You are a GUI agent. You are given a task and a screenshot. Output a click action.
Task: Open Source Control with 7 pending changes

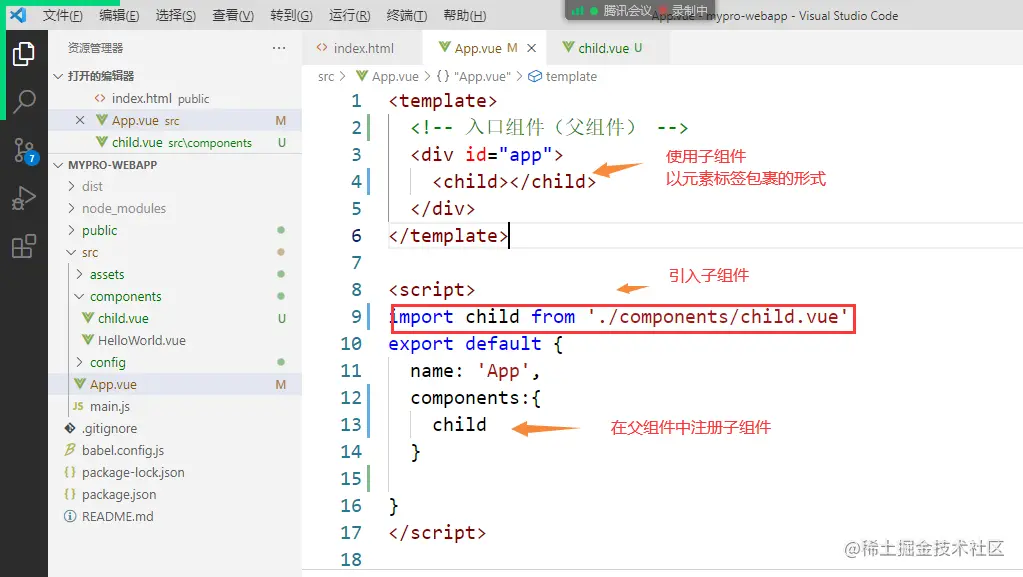(24, 152)
